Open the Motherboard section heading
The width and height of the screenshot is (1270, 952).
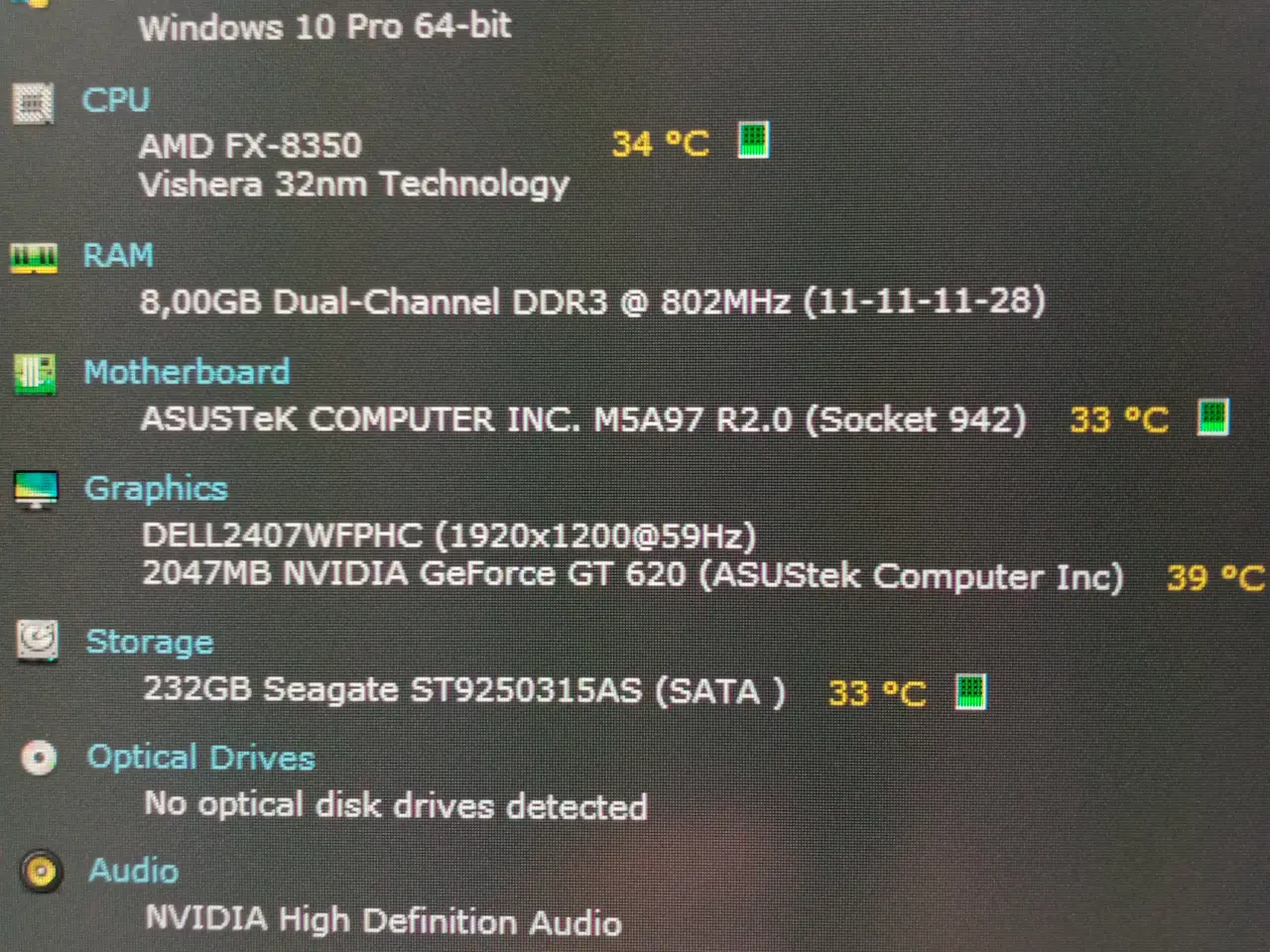point(187,372)
